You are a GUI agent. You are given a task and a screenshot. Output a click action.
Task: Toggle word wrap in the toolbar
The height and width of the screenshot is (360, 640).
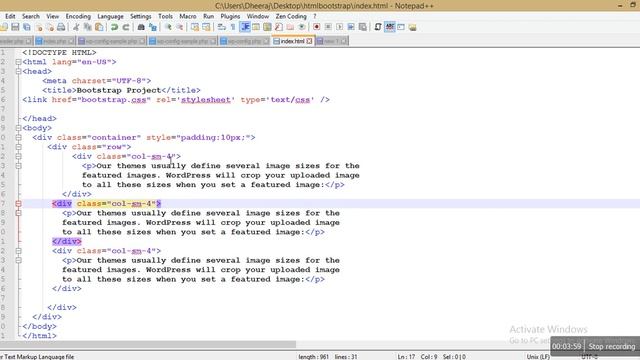pyautogui.click(x=222, y=27)
